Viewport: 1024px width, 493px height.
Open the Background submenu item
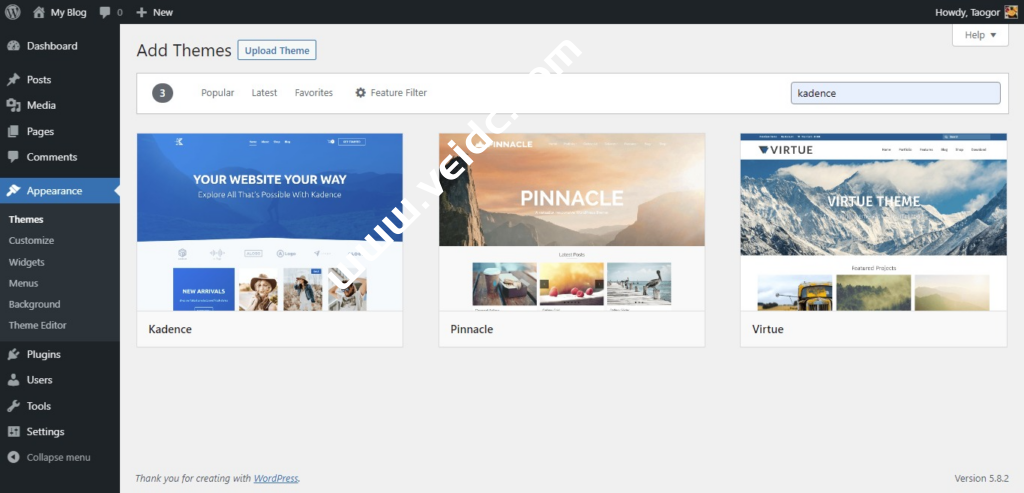(x=35, y=304)
